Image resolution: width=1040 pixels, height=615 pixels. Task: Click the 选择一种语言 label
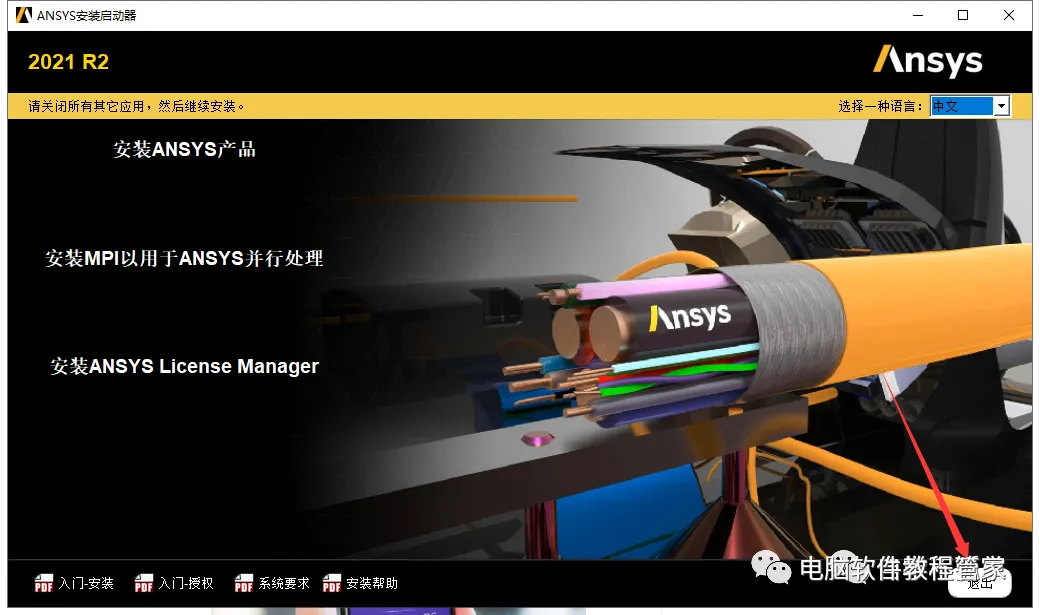click(880, 106)
